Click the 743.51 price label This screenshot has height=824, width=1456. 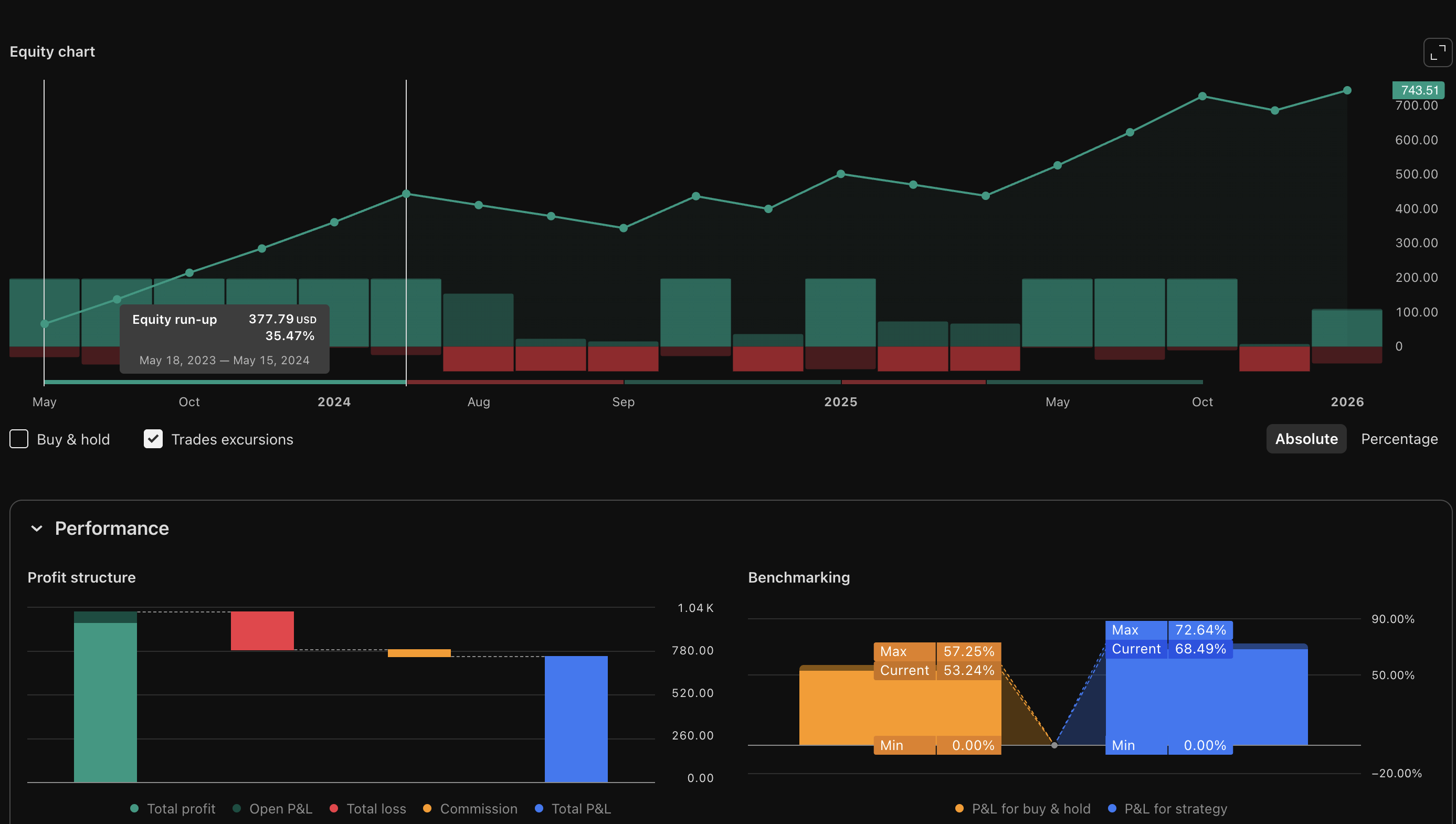point(1419,91)
